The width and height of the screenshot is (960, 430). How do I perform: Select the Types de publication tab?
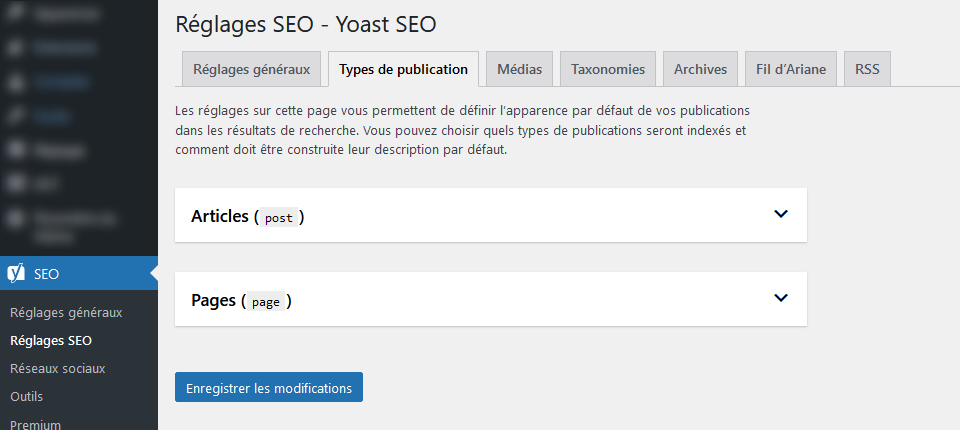403,70
